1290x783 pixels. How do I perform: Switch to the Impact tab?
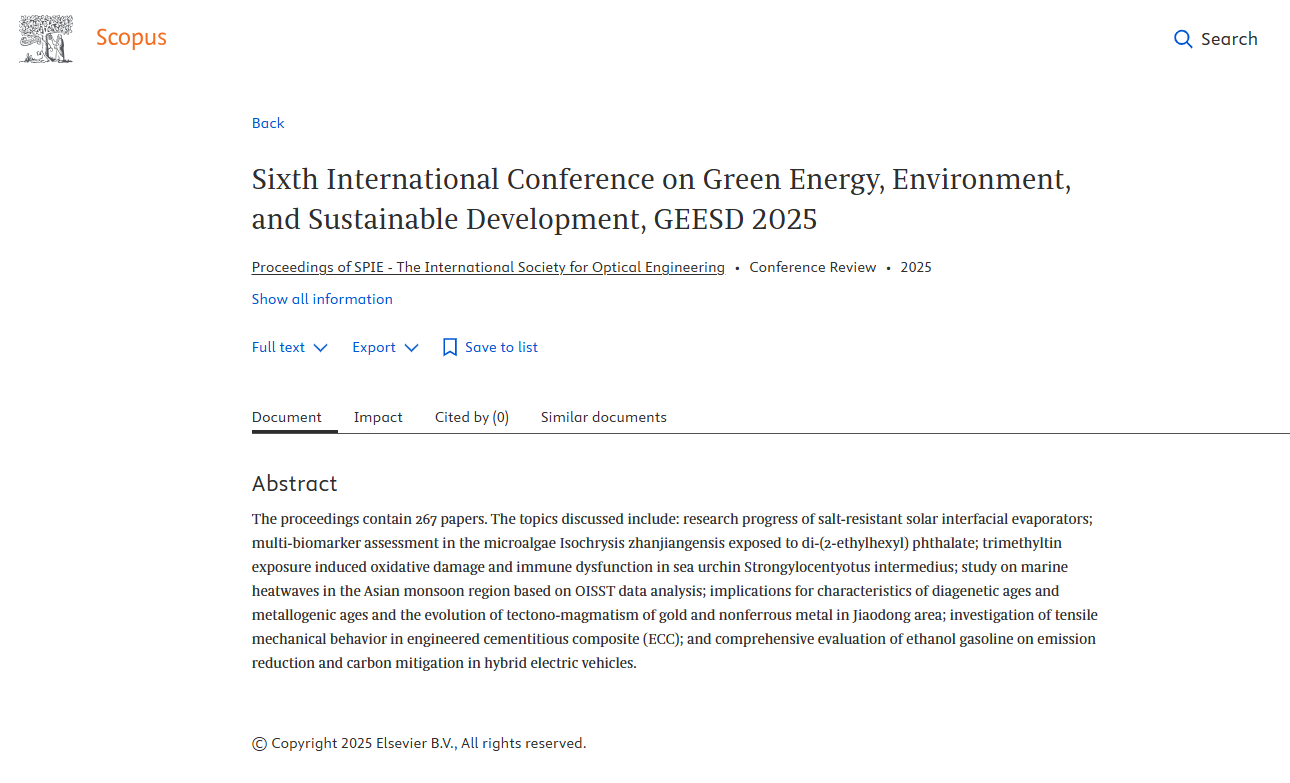point(378,417)
